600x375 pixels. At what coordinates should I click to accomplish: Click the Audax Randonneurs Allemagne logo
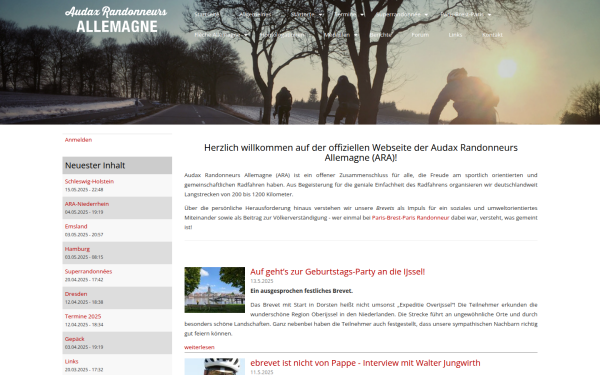coord(116,19)
